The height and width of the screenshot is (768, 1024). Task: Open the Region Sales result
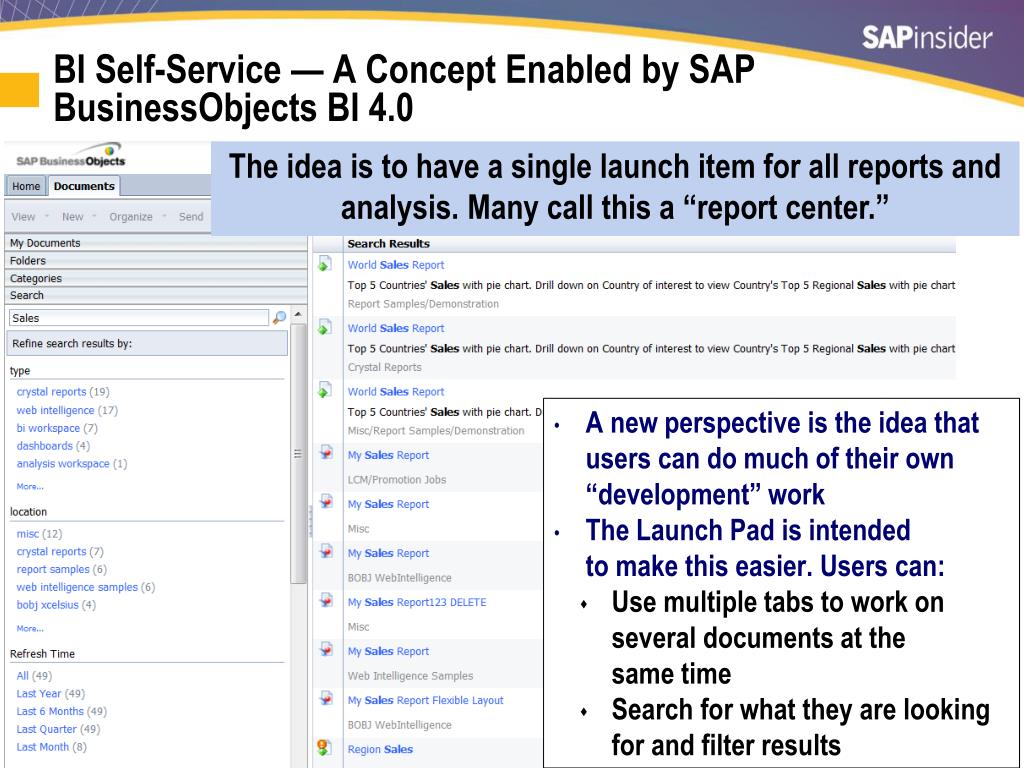(380, 748)
